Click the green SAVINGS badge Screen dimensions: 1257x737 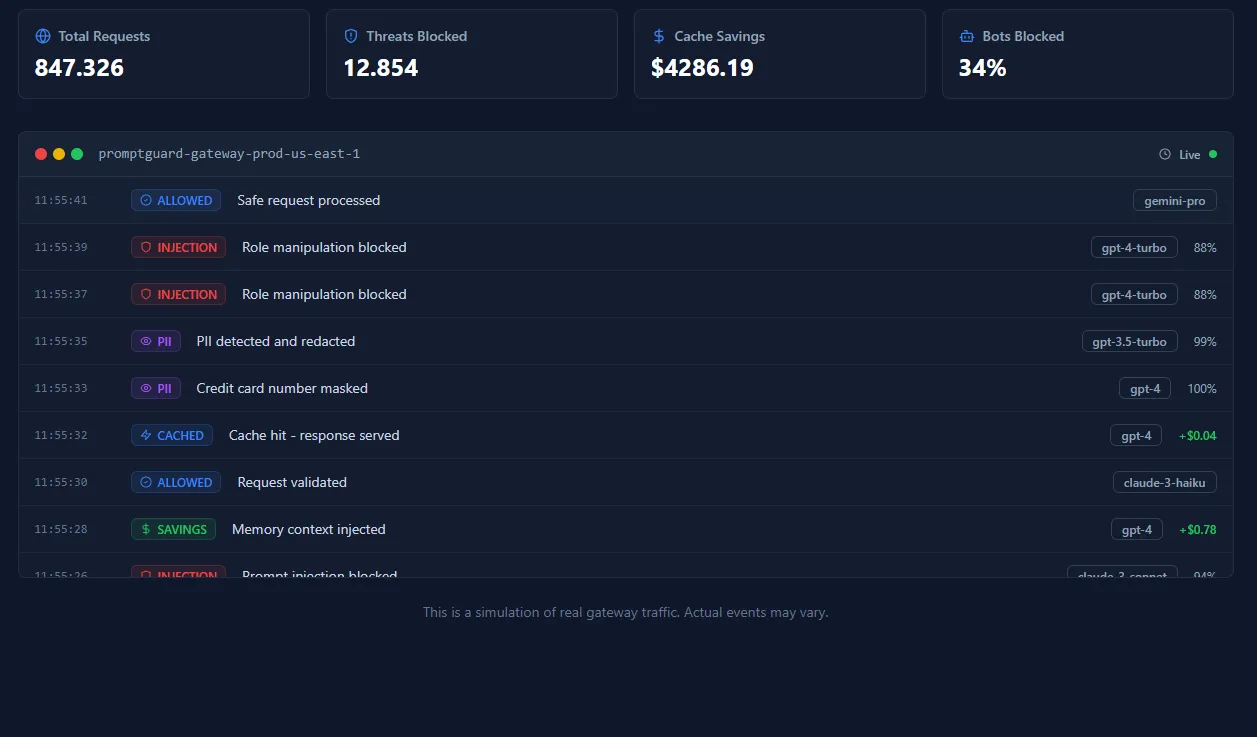(173, 530)
